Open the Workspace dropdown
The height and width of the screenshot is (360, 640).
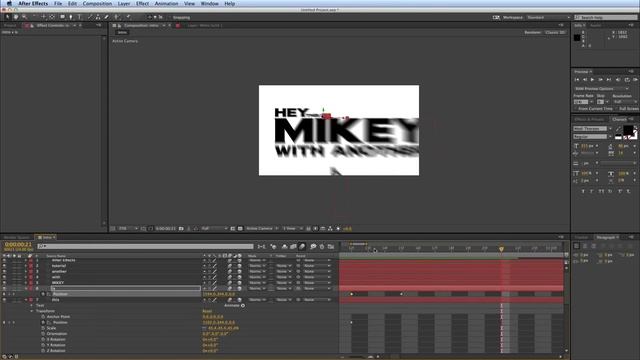(x=548, y=18)
